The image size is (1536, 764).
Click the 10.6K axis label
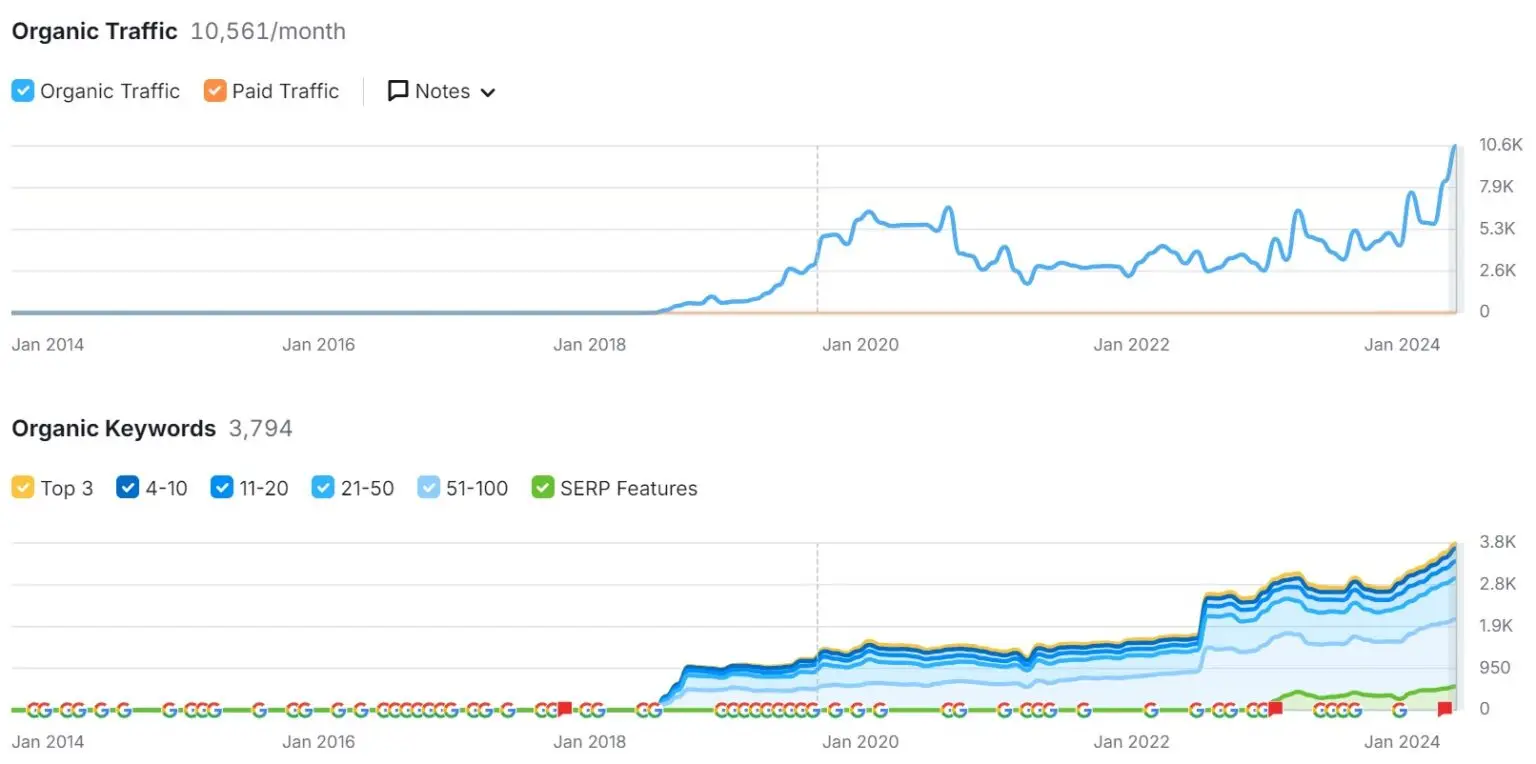pos(1501,145)
